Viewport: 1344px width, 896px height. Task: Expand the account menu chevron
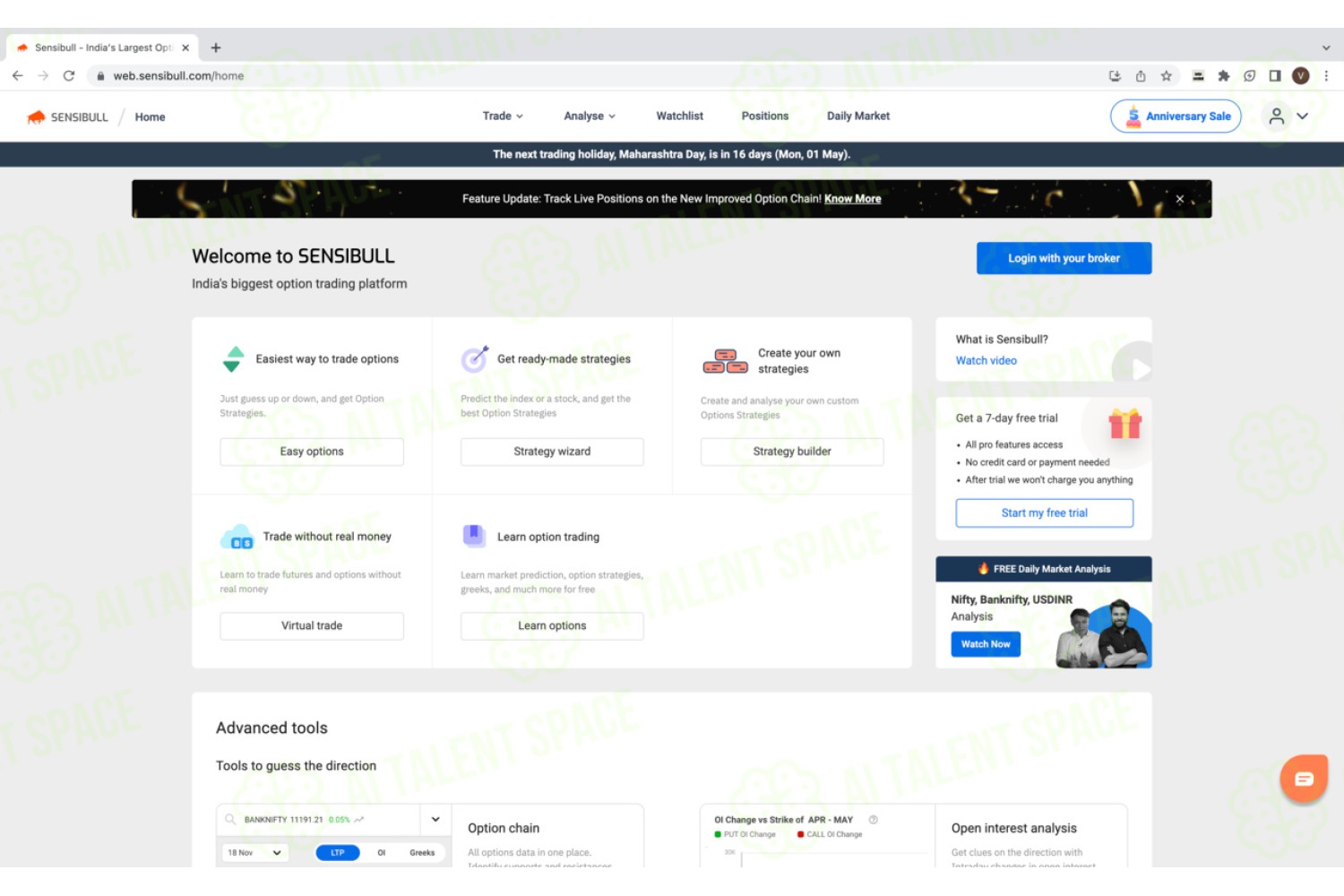point(1303,116)
